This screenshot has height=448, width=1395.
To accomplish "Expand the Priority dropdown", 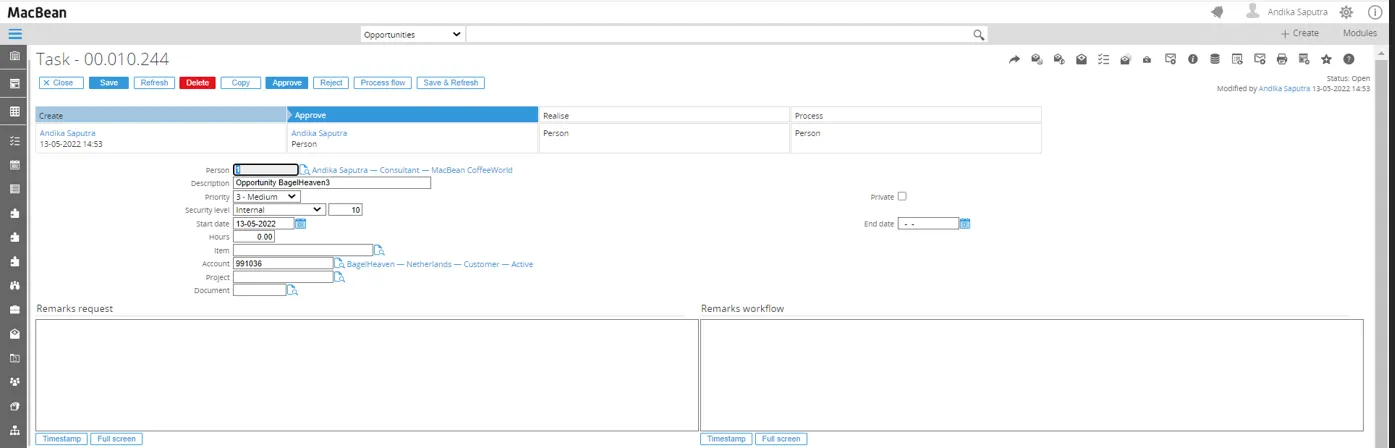I will [x=266, y=197].
